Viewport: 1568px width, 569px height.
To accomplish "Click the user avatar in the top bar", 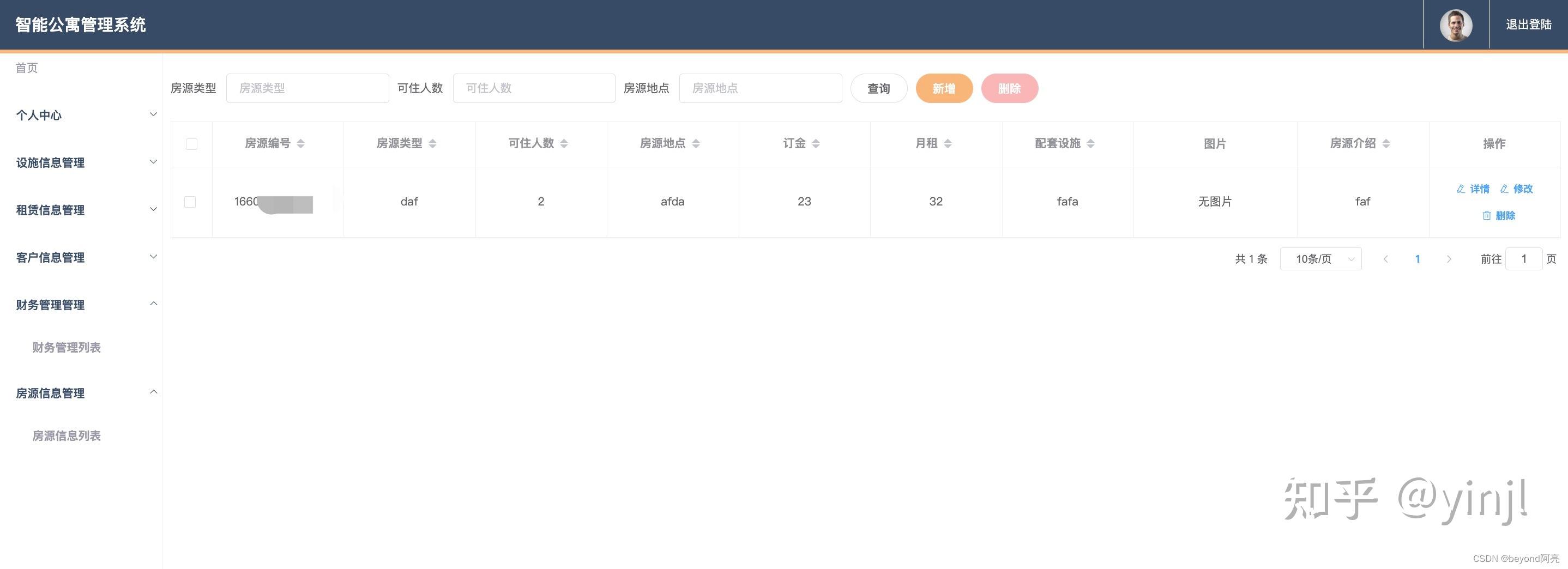I will (1455, 25).
